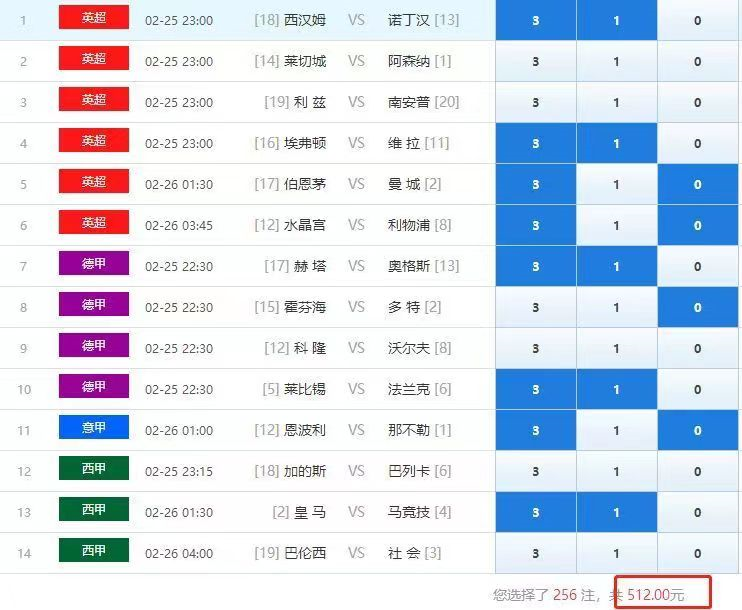Deselect 0 for 伯恩茅 vs 曼城
742x610 pixels.
click(698, 185)
